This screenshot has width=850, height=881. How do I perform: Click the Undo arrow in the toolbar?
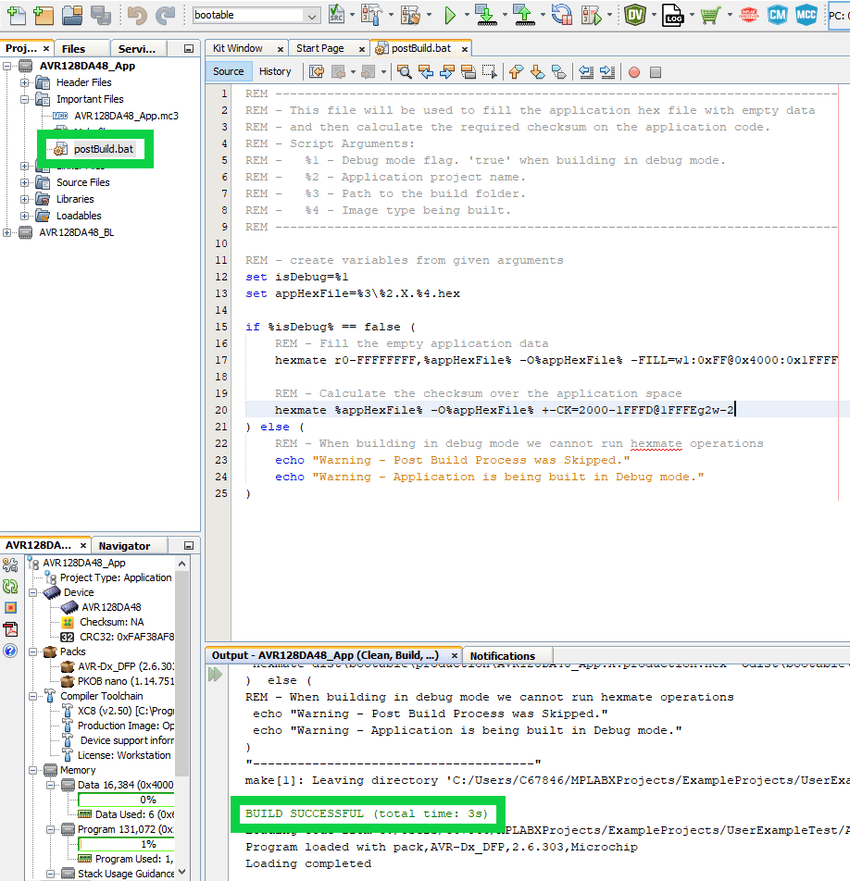[x=137, y=15]
